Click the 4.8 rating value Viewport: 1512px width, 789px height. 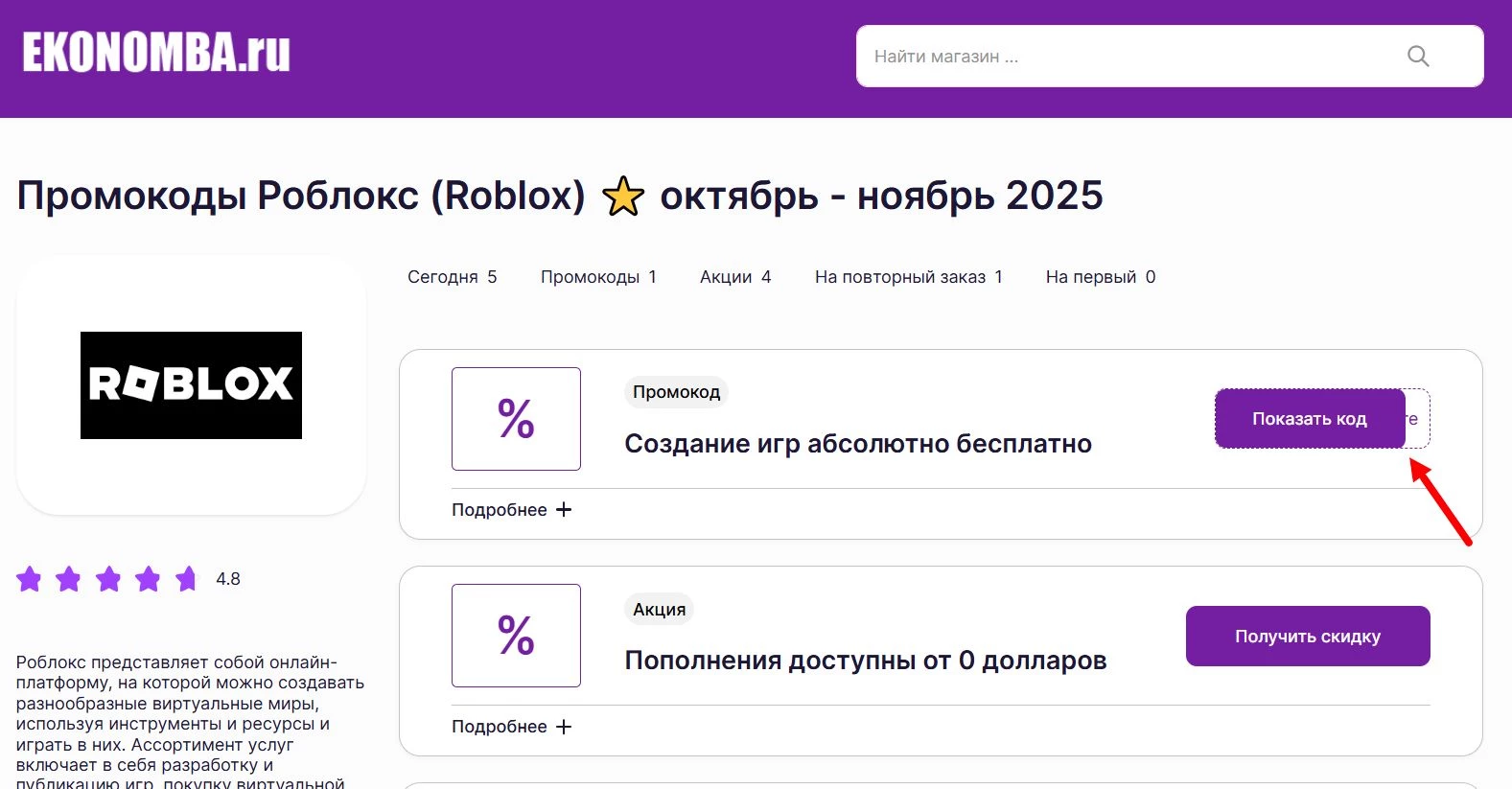226,578
